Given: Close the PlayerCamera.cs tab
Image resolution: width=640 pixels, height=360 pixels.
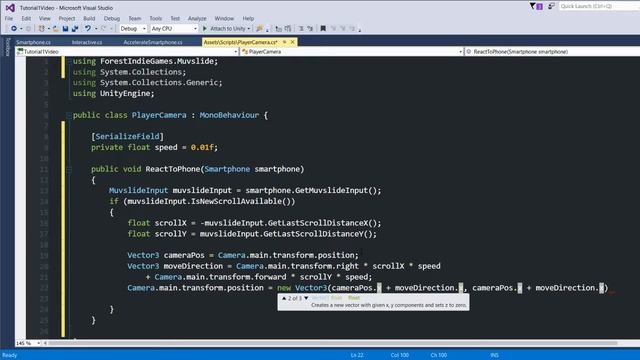Looking at the screenshot, I should click(x=292, y=42).
